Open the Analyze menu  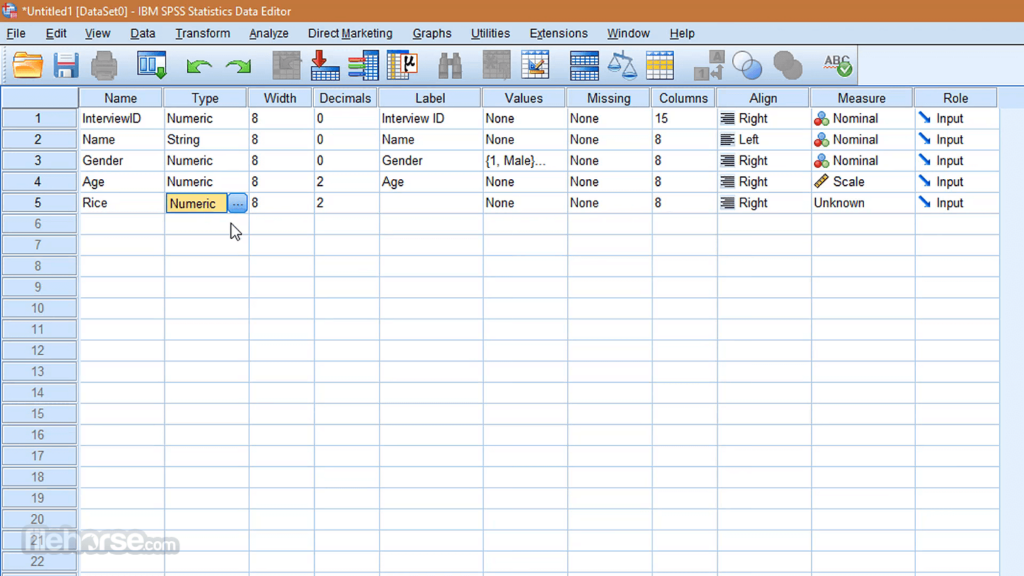268,33
